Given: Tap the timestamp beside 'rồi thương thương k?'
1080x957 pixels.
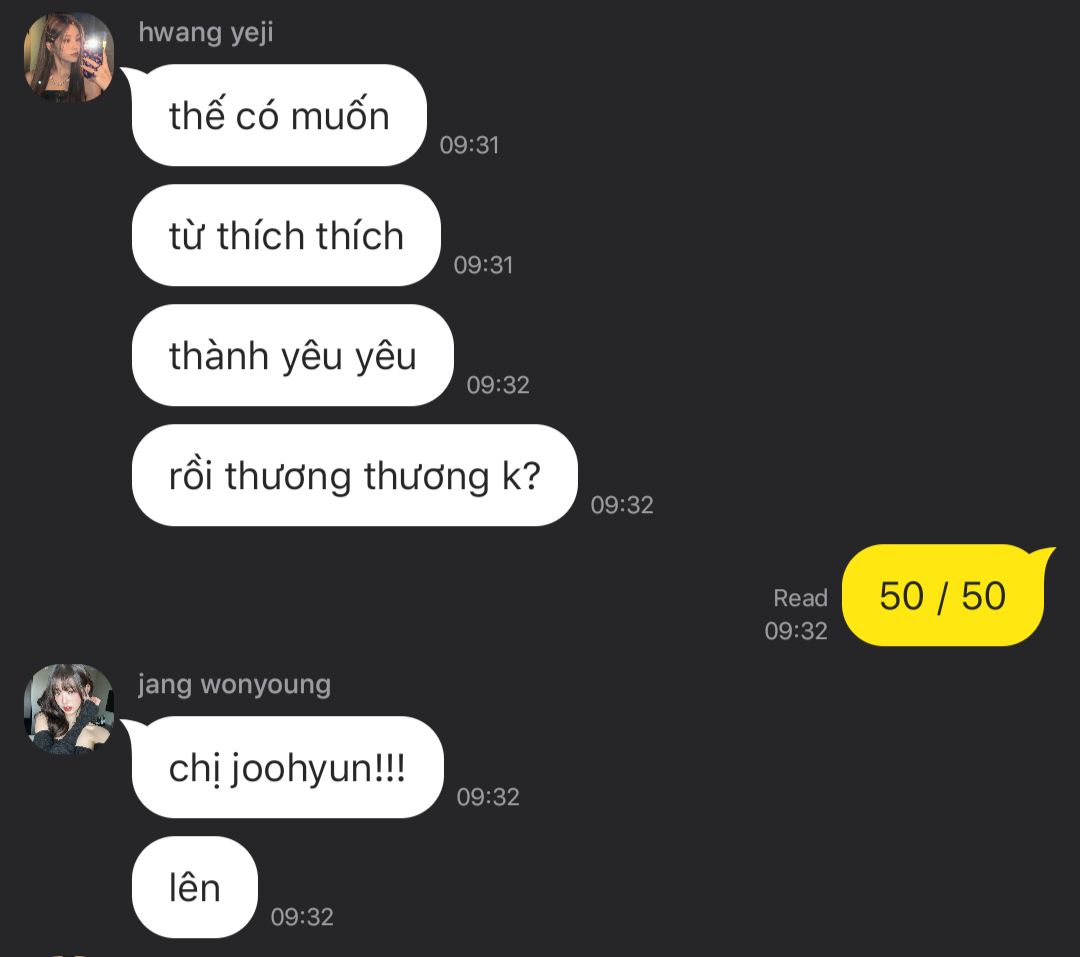Looking at the screenshot, I should coord(621,505).
